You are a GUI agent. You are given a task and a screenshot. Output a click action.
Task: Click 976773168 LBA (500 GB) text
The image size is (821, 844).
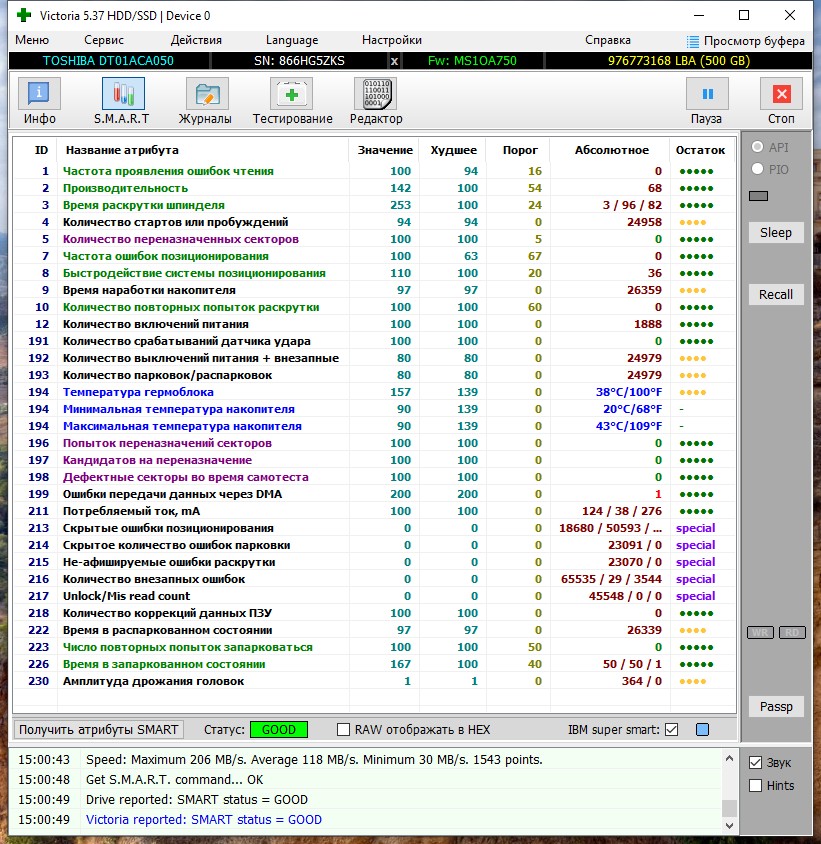pos(679,61)
